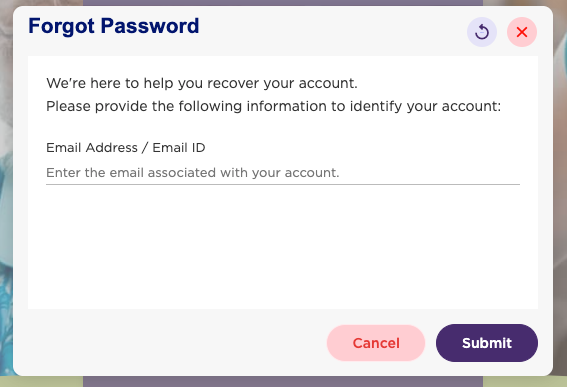Click the circular reset arrow icon
This screenshot has height=387, width=567.
482,32
